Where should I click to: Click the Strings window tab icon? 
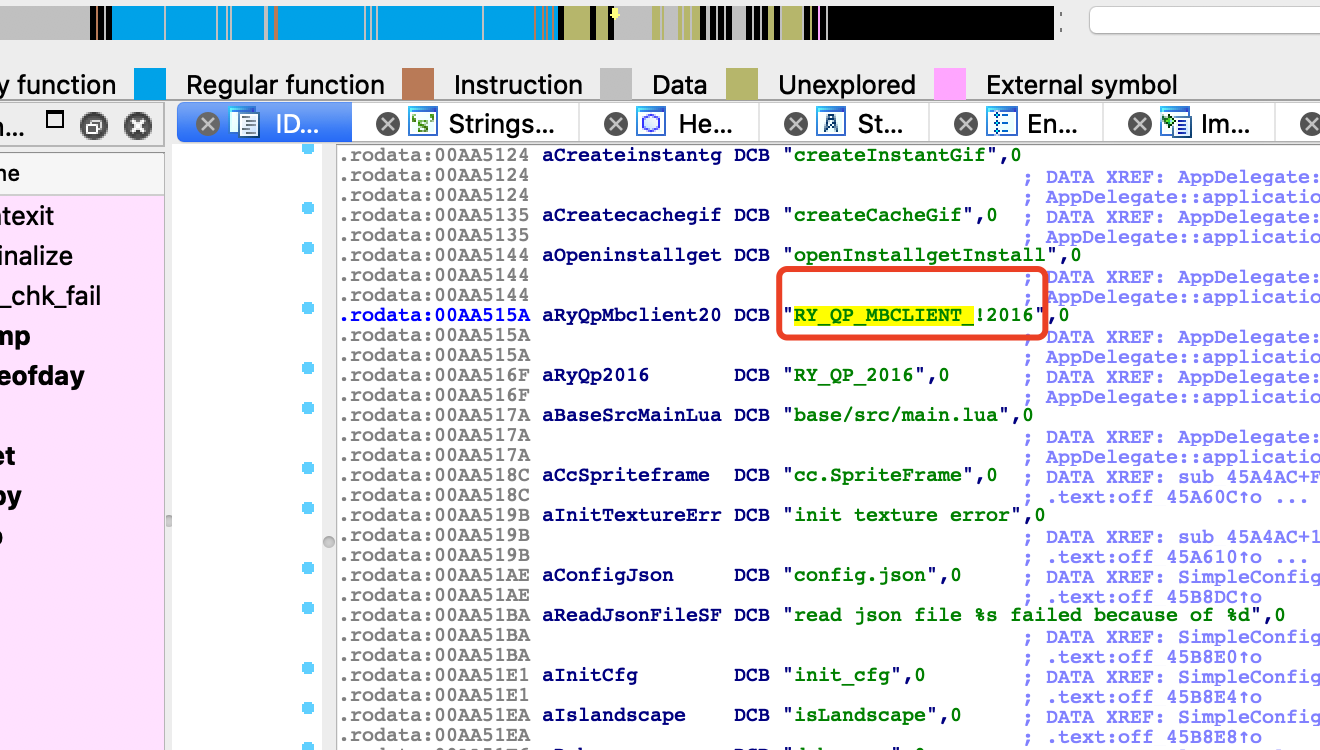424,123
